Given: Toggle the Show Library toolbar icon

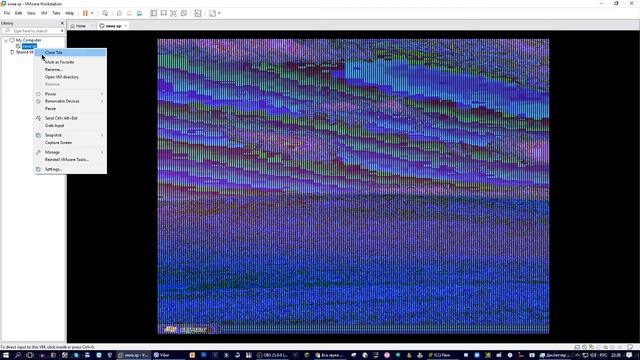Looking at the screenshot, I should [153, 13].
